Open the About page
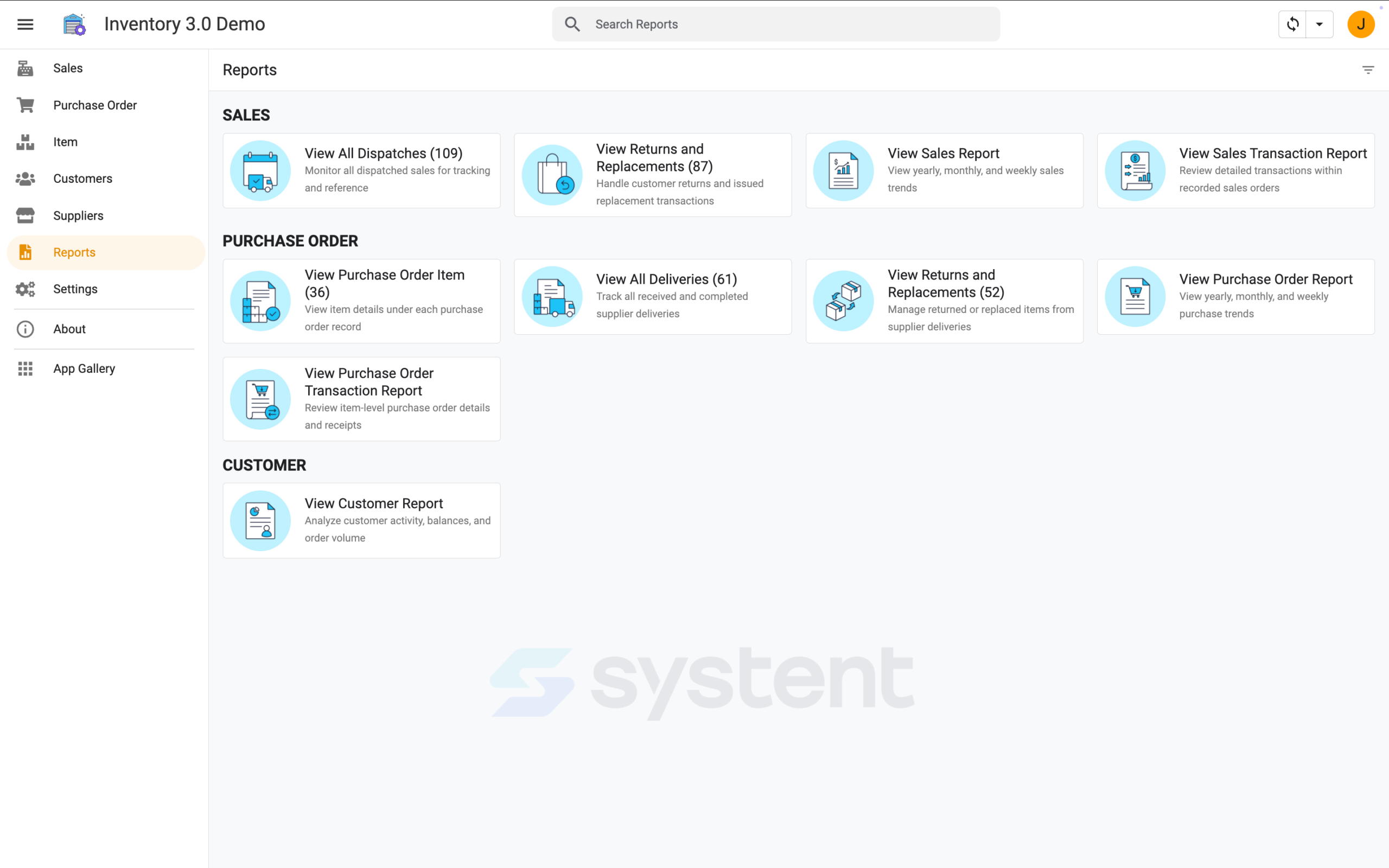This screenshot has height=868, width=1389. (x=106, y=329)
